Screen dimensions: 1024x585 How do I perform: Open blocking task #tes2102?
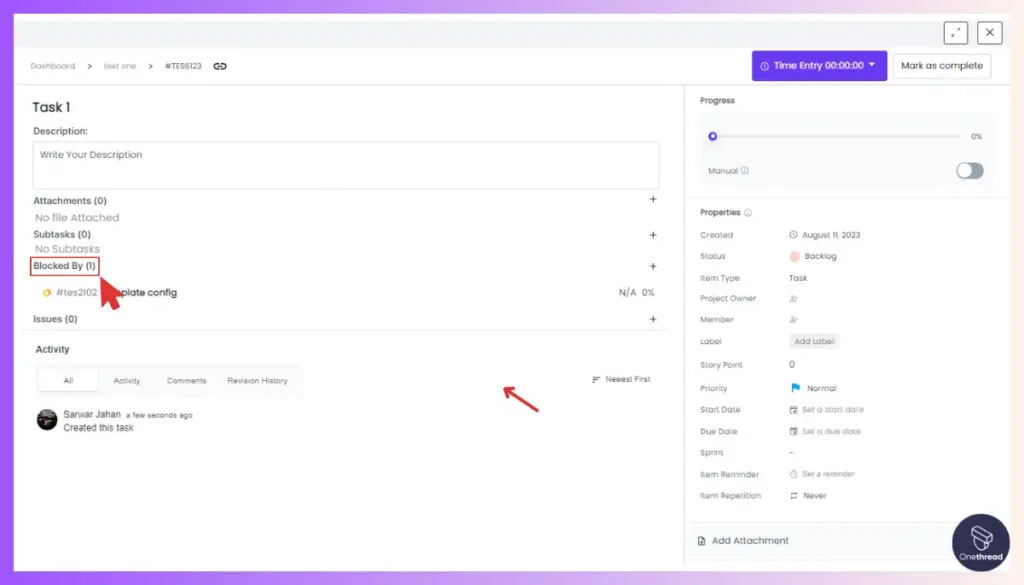(76, 292)
